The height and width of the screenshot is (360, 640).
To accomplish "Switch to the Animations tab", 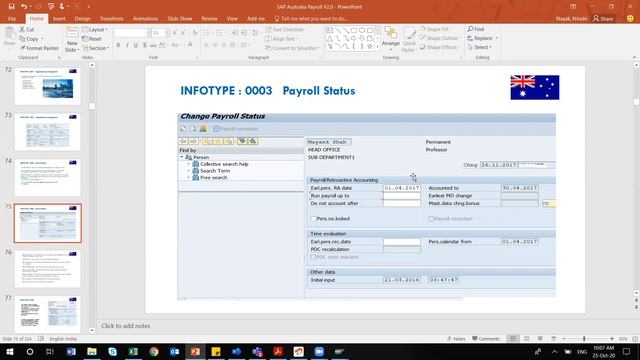I will 145,18.
